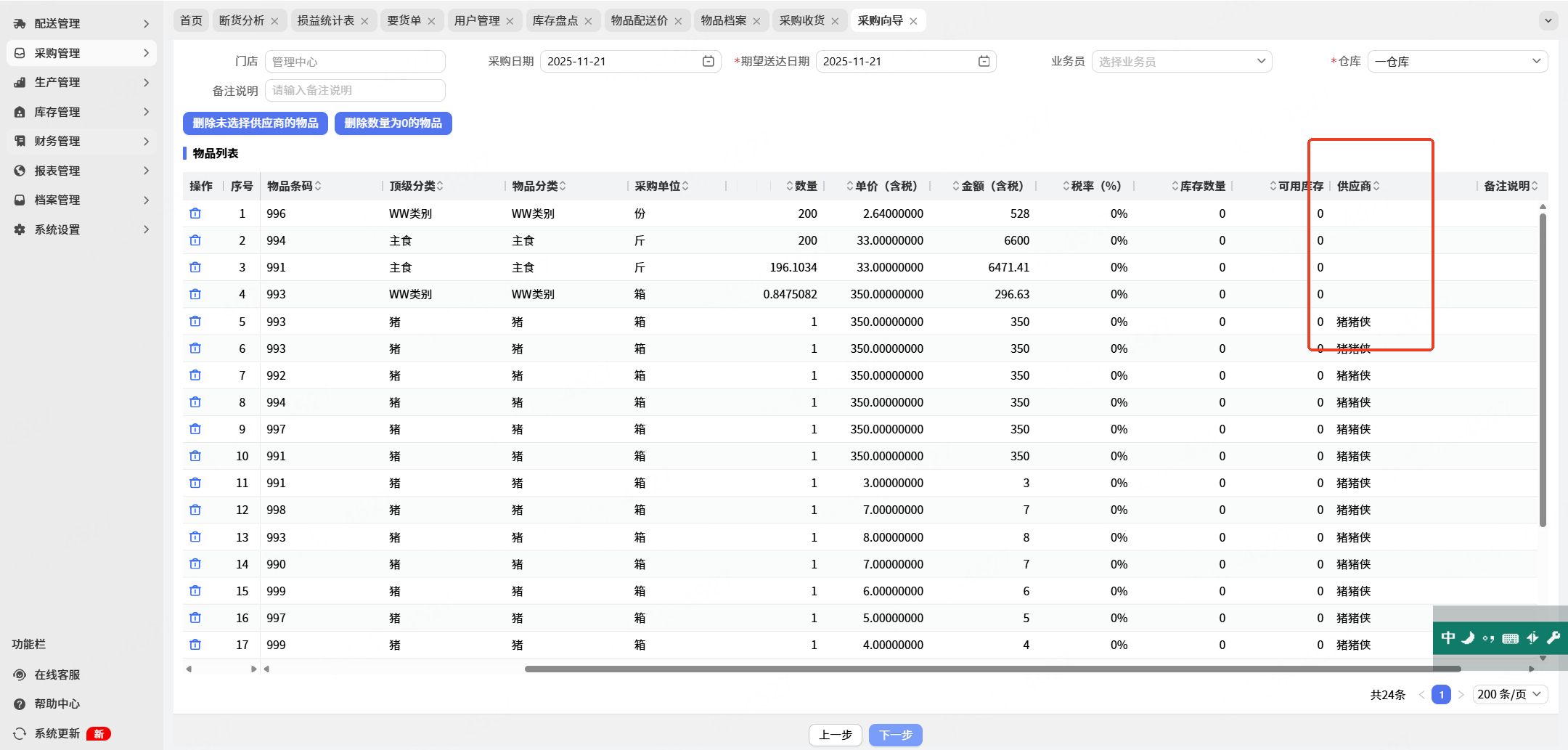This screenshot has height=750, width=1568.
Task: Click the IME keyboard icon
Action: (x=1510, y=638)
